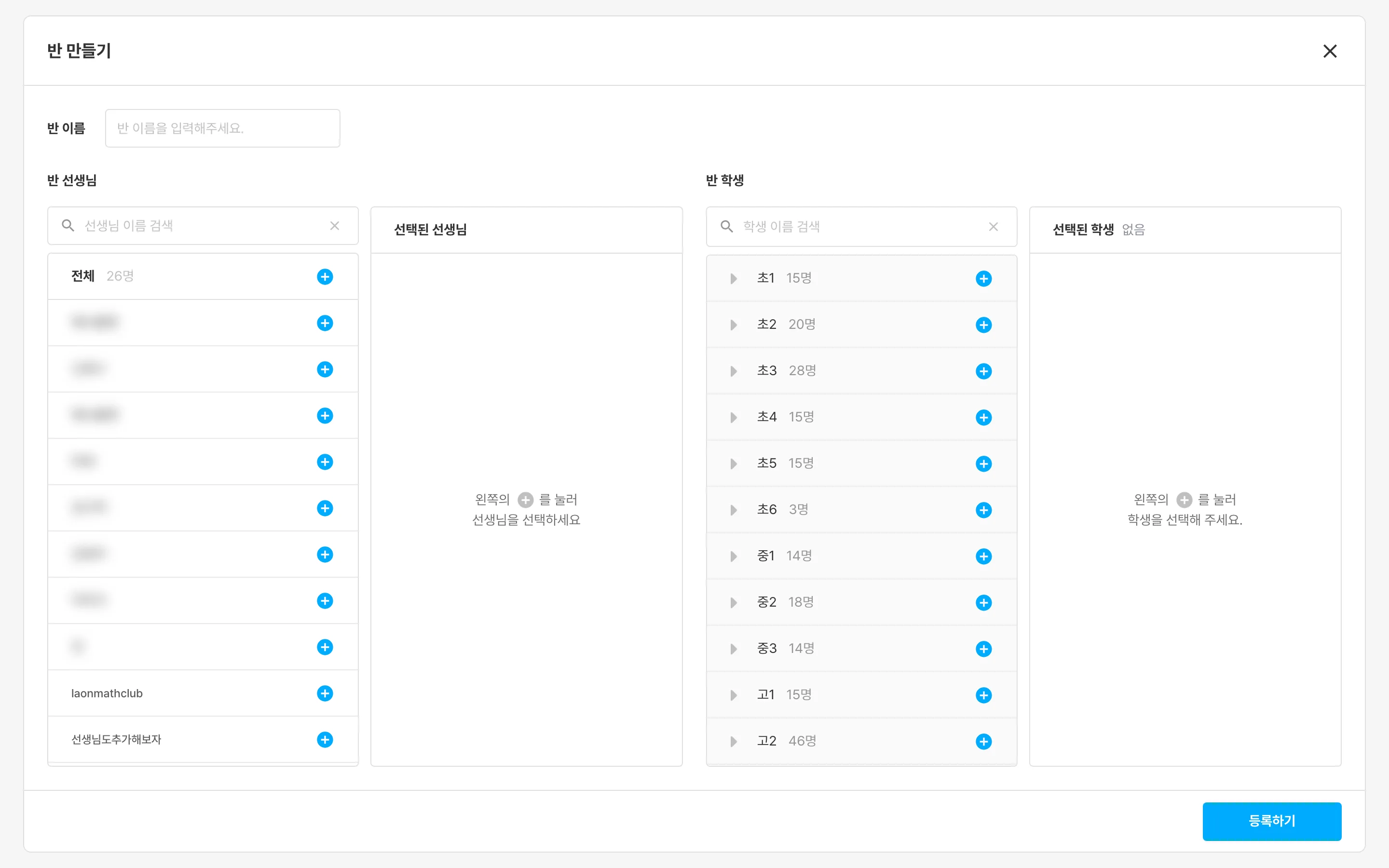Viewport: 1389px width, 868px height.
Task: Add all 초5 students via plus icon
Action: (x=984, y=464)
